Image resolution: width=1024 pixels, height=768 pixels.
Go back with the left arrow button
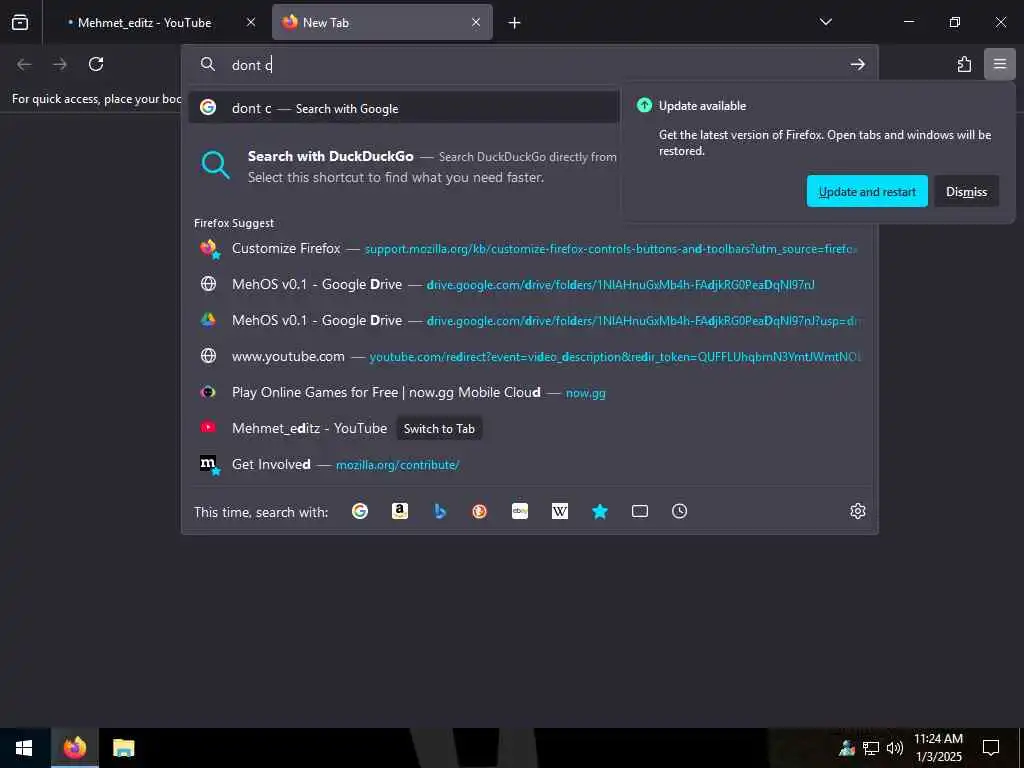pos(24,64)
